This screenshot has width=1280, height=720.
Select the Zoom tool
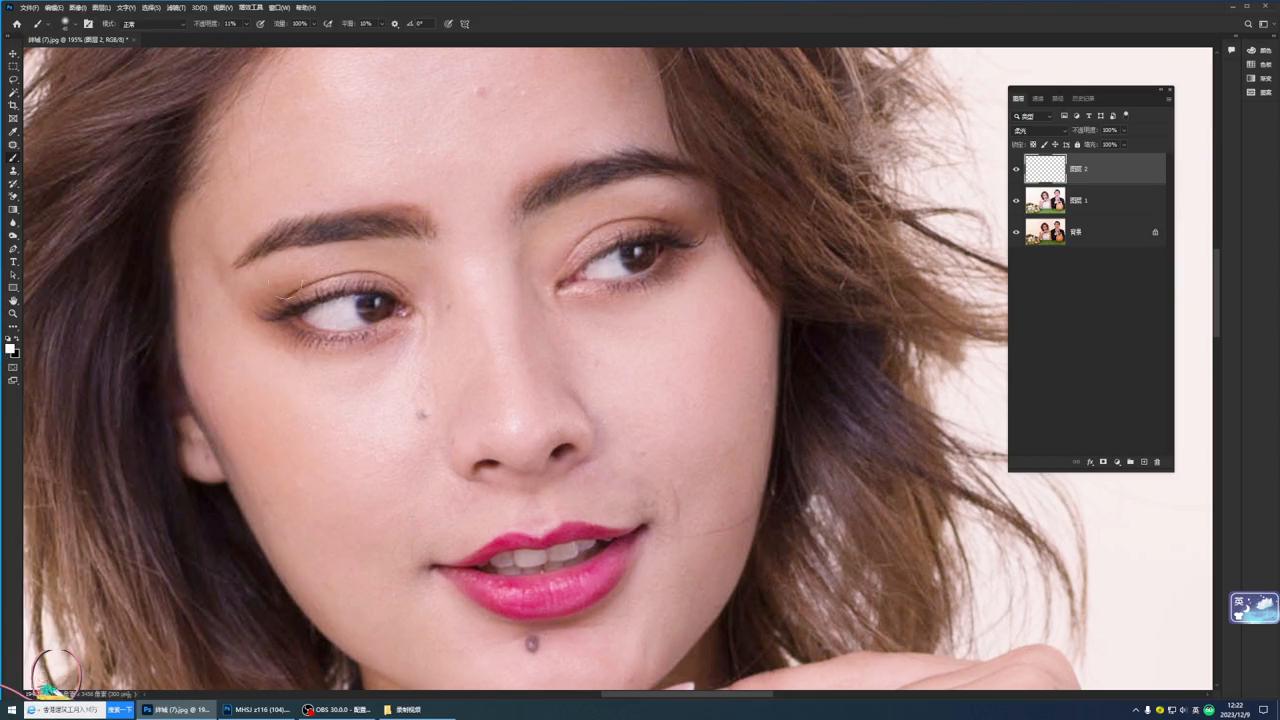[13, 314]
